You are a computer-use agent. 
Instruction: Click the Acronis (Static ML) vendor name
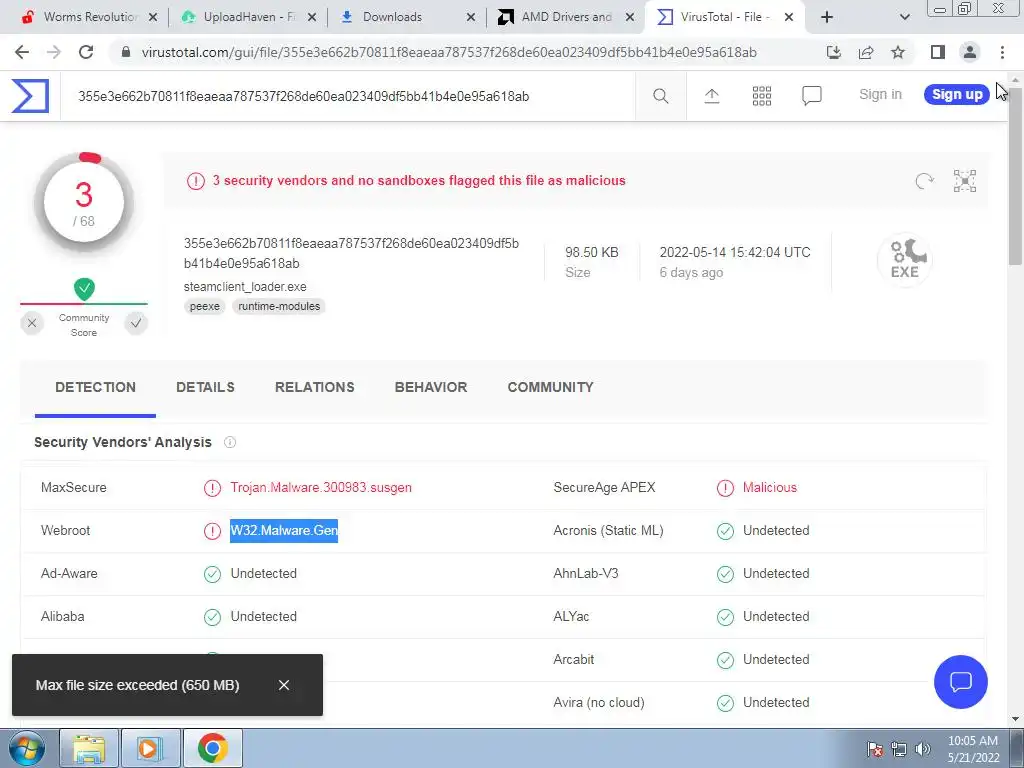pyautogui.click(x=608, y=530)
